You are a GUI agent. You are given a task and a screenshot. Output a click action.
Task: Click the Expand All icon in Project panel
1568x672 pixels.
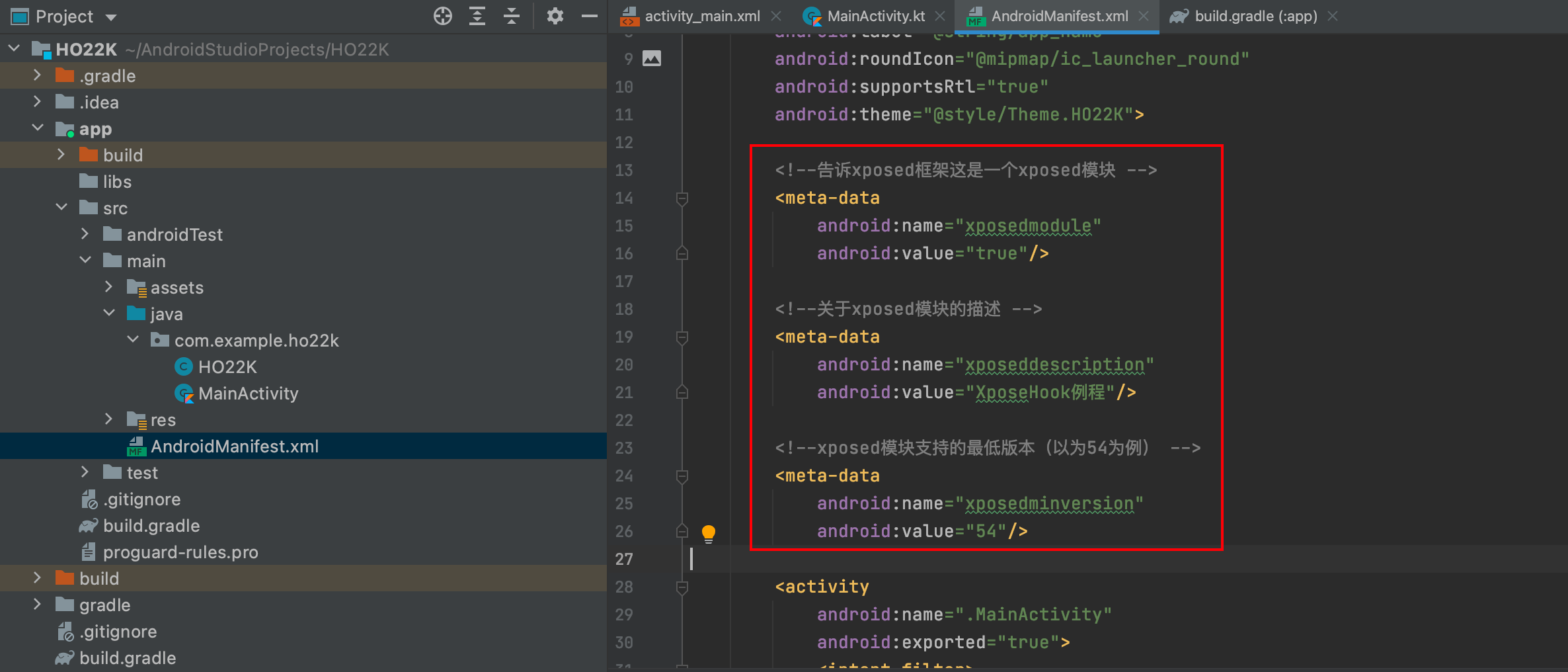coord(477,16)
